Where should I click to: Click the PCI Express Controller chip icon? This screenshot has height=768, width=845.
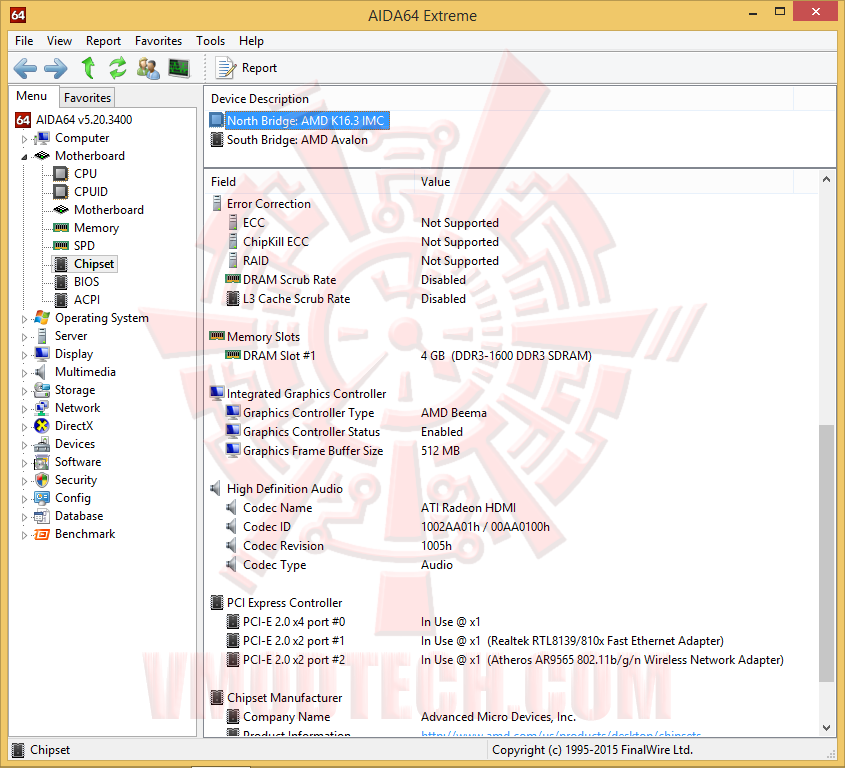pyautogui.click(x=217, y=603)
